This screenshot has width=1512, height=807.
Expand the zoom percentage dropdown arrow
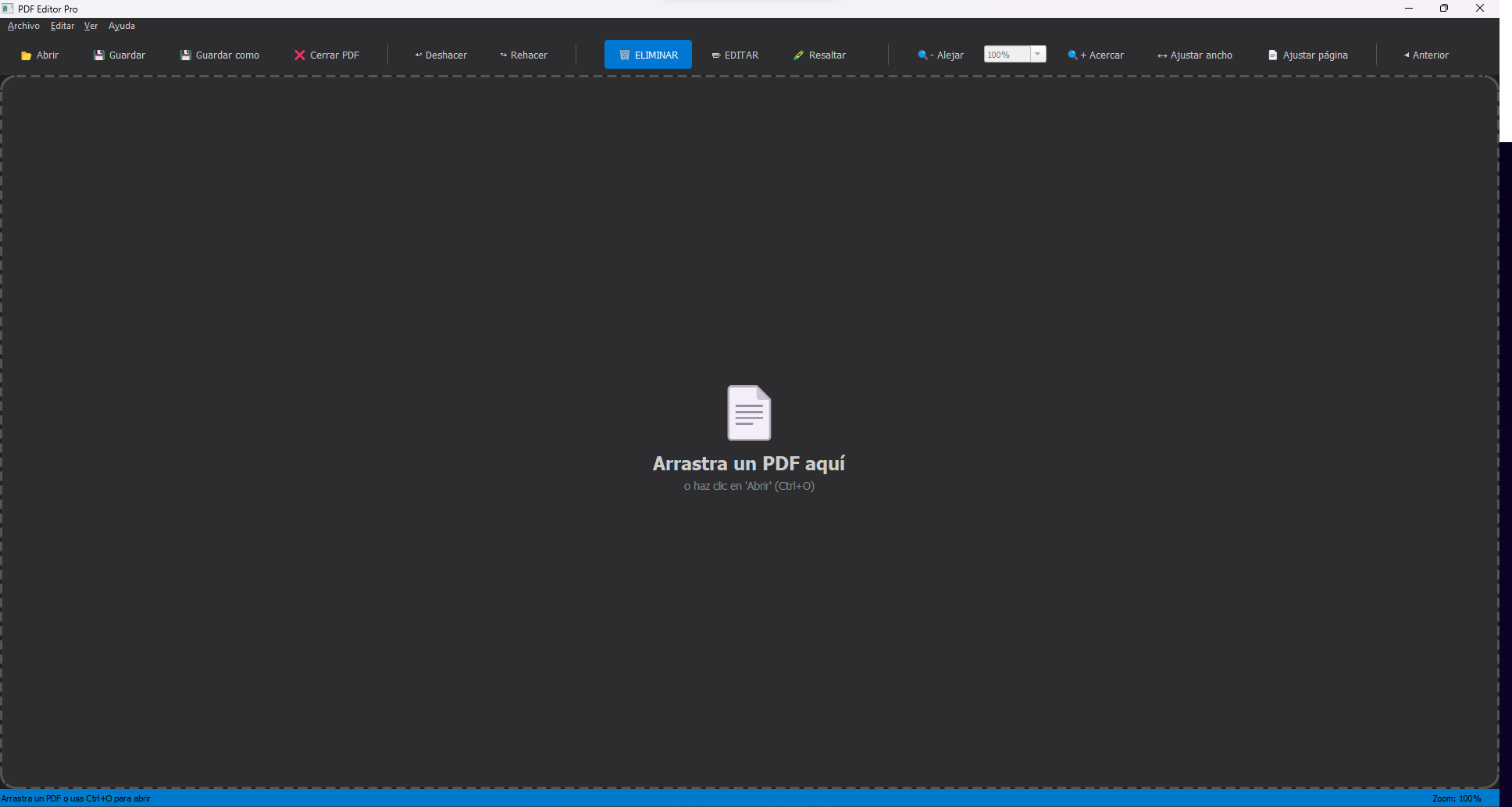coord(1038,54)
